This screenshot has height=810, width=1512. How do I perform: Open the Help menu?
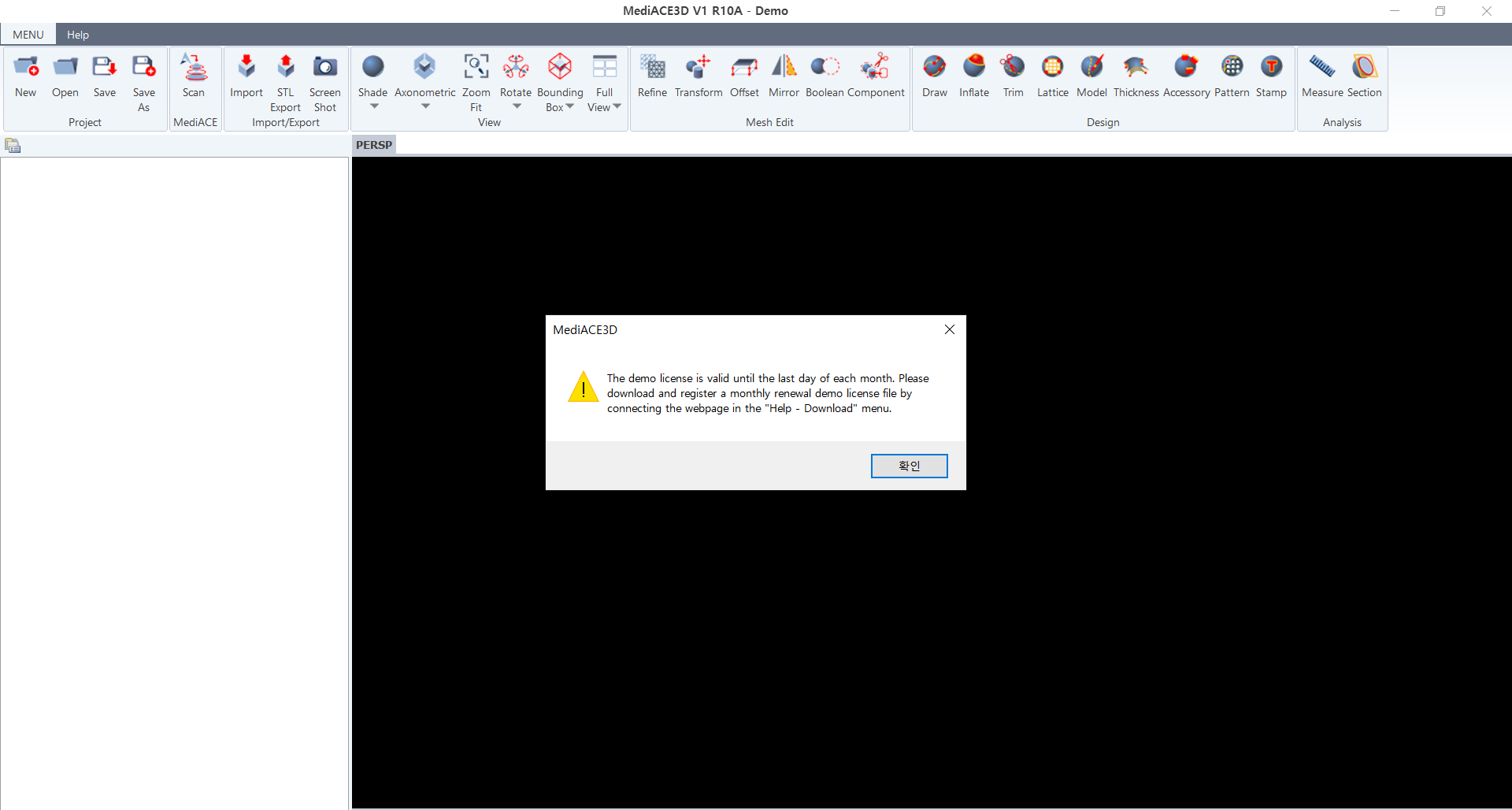point(78,35)
